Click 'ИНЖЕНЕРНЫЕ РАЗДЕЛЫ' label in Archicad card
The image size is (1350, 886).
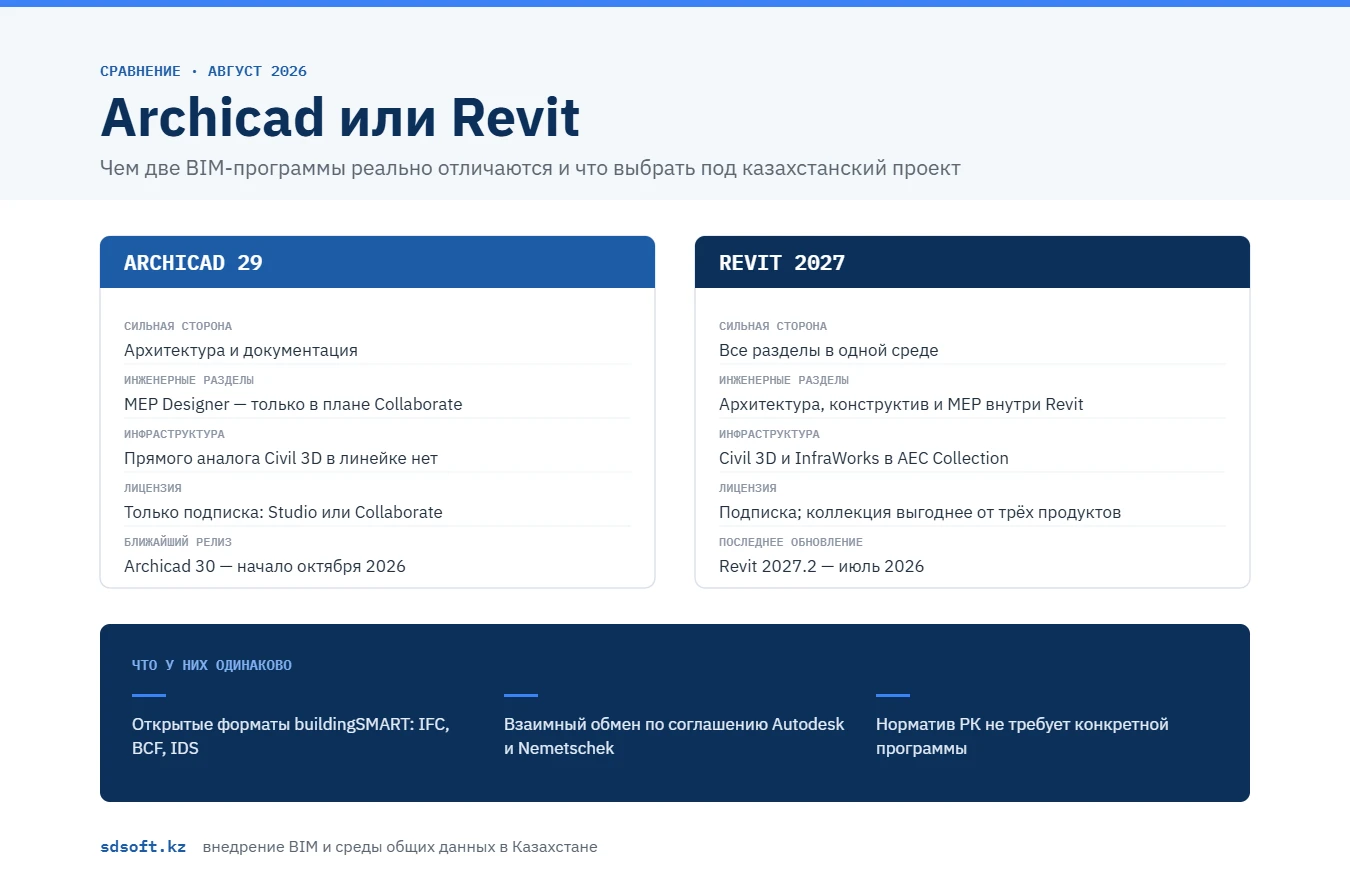click(189, 380)
